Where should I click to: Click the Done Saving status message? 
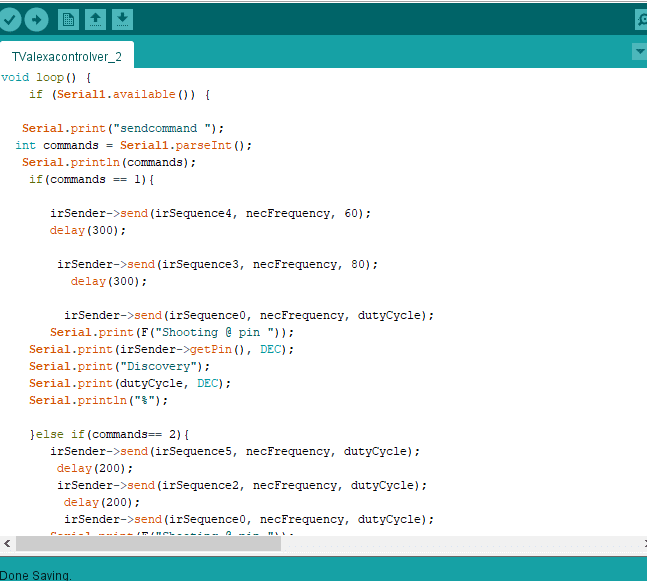[x=36, y=574]
